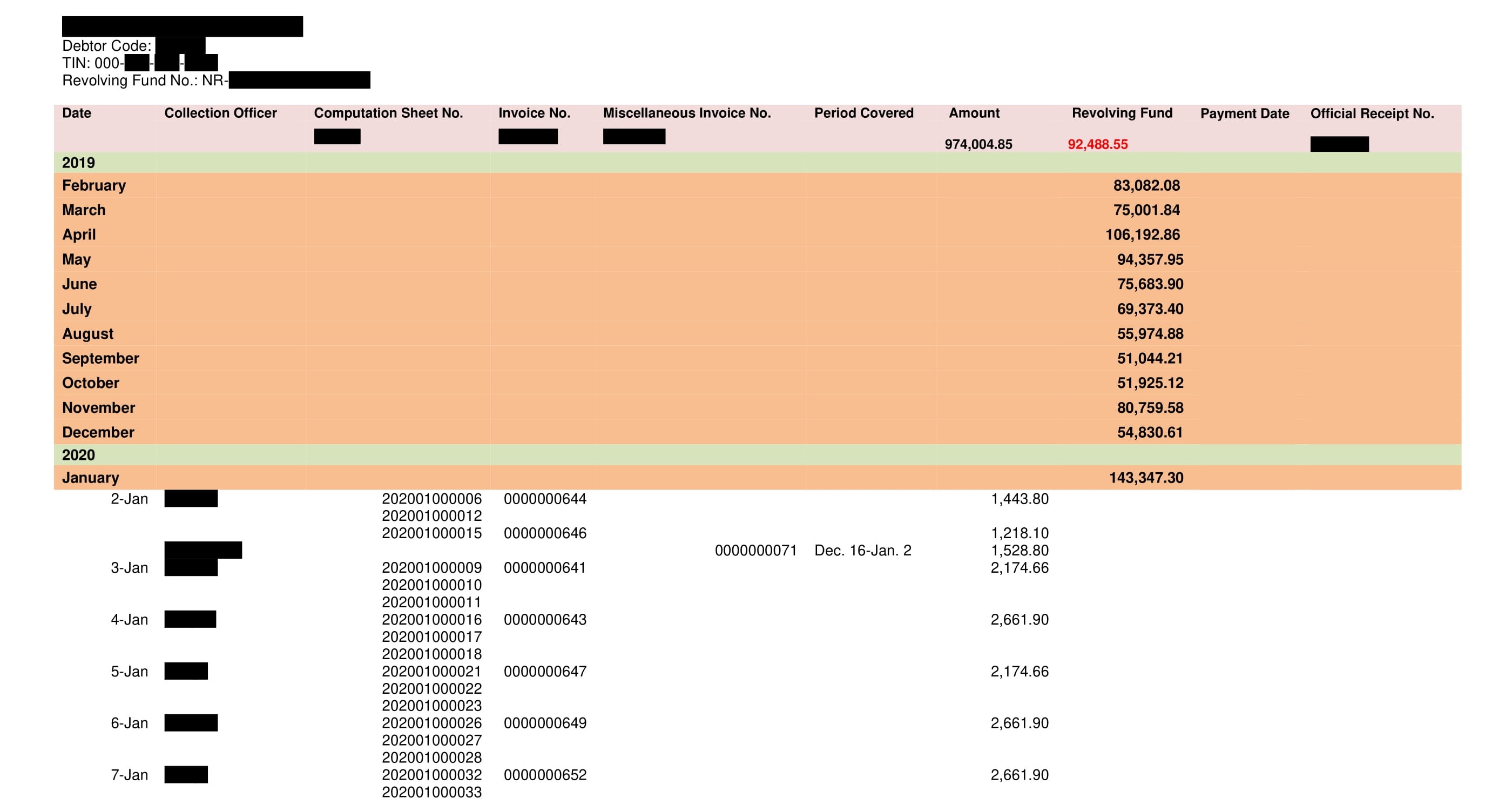Click the January 143,347.30 total
This screenshot has height=811, width=1512.
coord(1146,478)
